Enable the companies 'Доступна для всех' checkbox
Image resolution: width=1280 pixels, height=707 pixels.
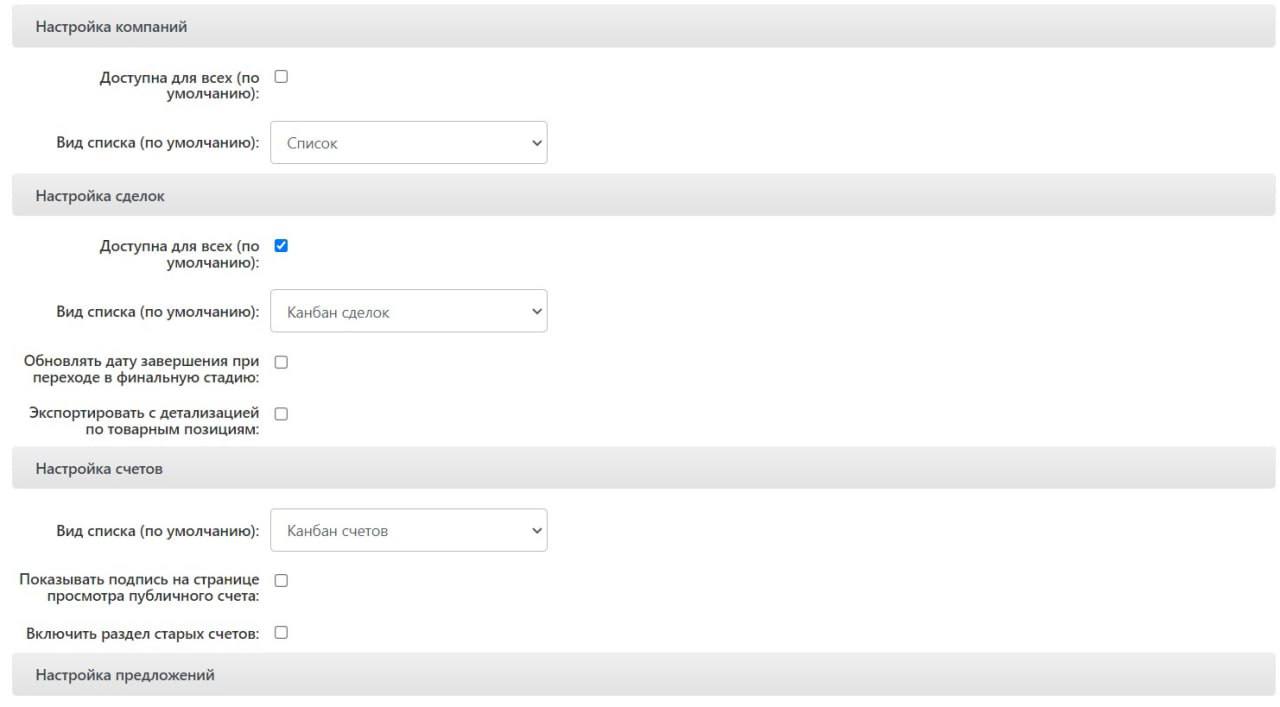tap(281, 76)
